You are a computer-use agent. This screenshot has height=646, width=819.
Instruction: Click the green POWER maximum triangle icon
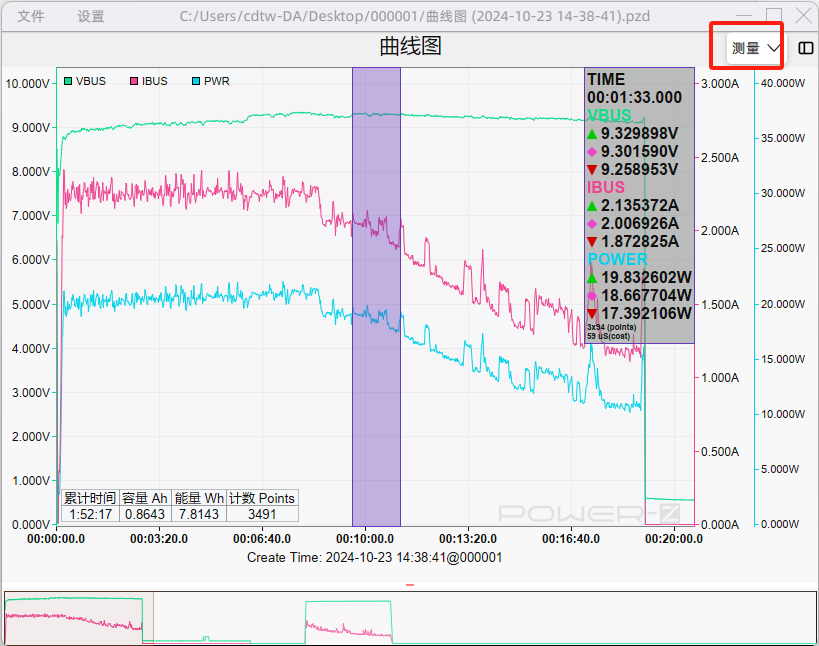coord(592,278)
